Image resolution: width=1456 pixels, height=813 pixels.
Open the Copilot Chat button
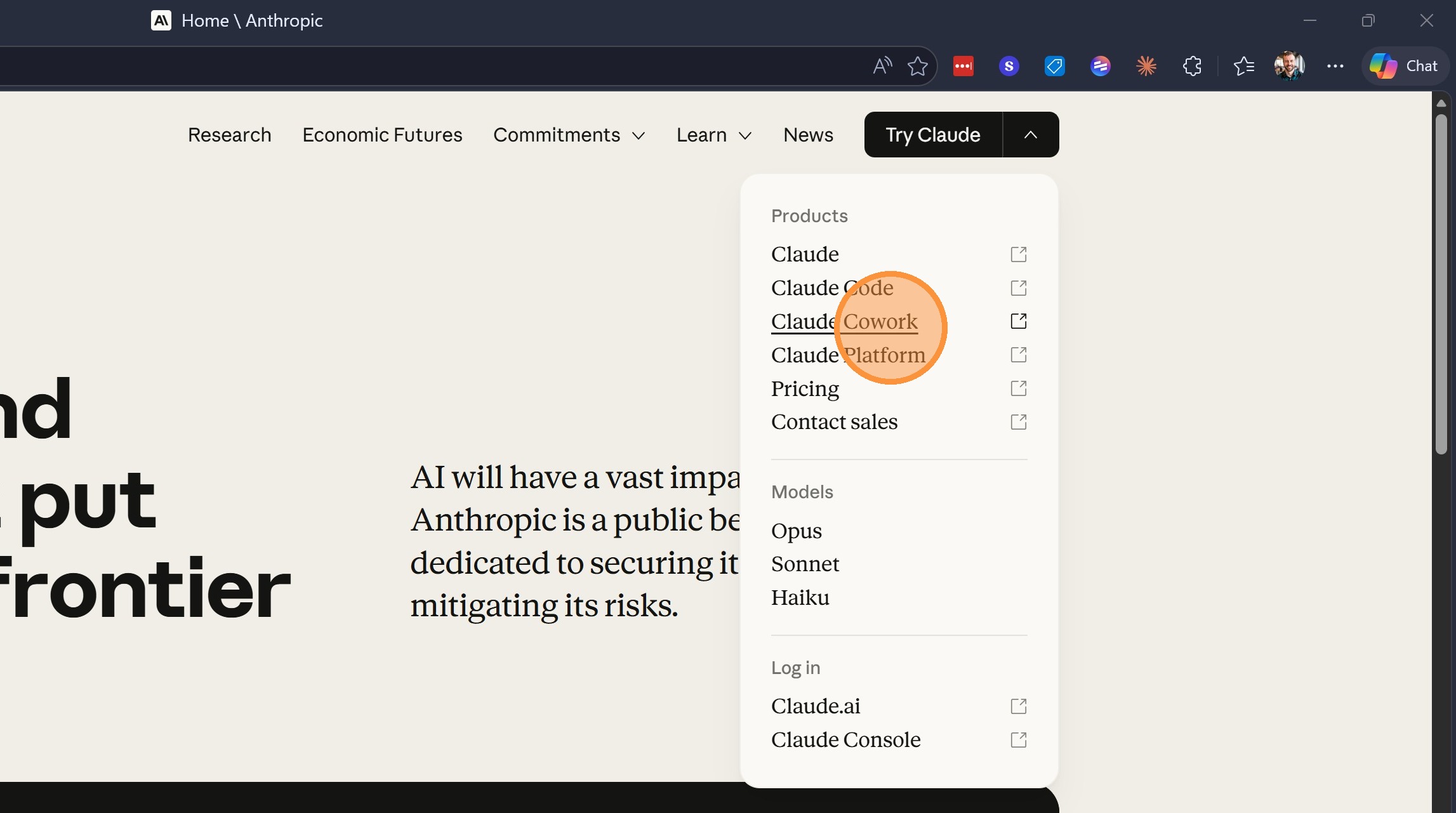pyautogui.click(x=1404, y=66)
